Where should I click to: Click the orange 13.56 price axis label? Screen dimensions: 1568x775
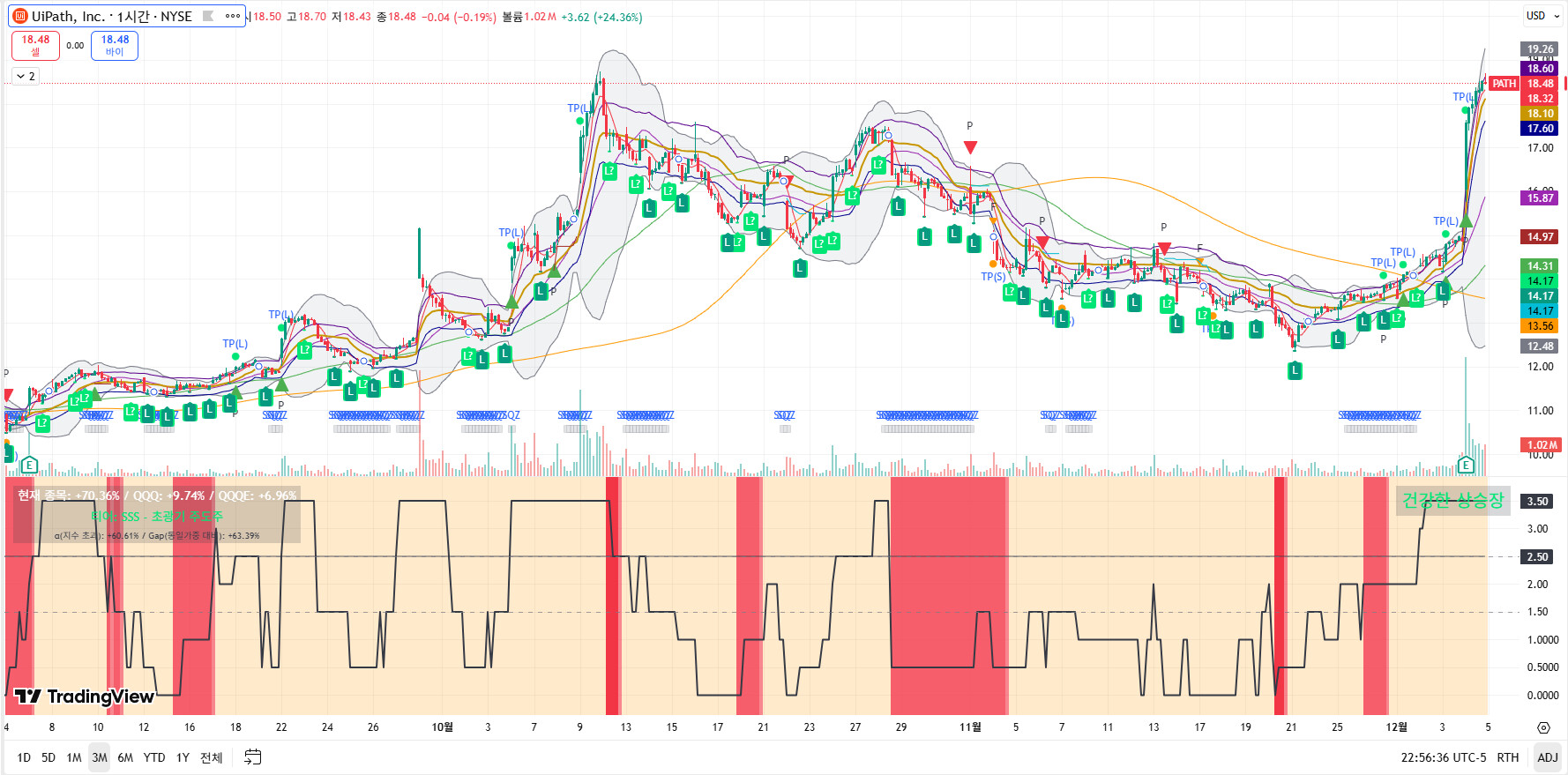(x=1540, y=326)
